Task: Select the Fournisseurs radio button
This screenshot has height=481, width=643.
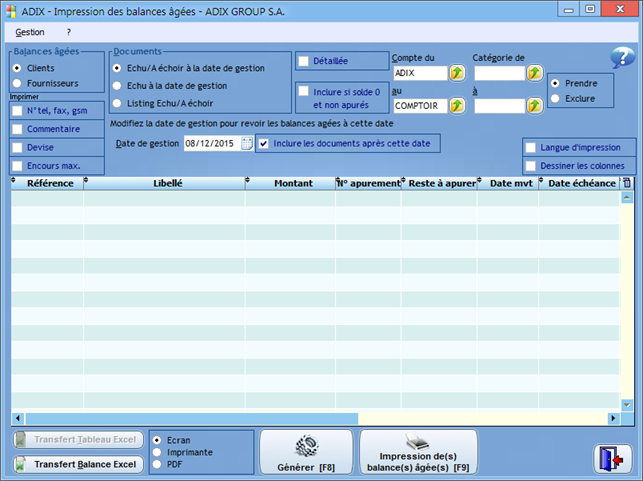Action: pos(18,83)
